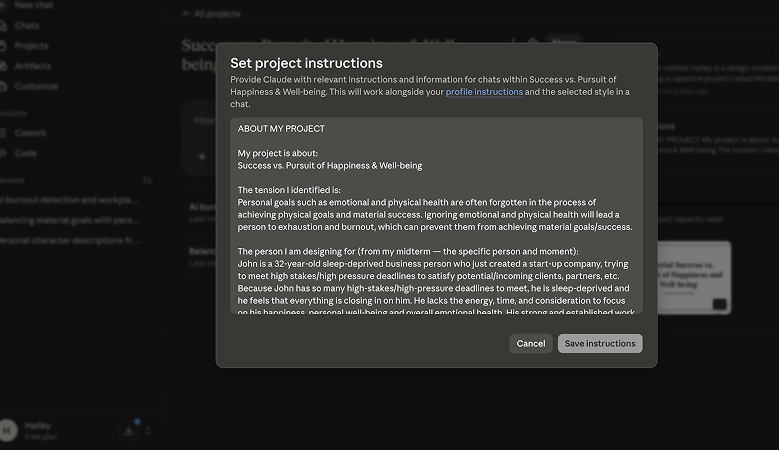Open Customize in the sidebar
779x450 pixels.
(x=36, y=86)
